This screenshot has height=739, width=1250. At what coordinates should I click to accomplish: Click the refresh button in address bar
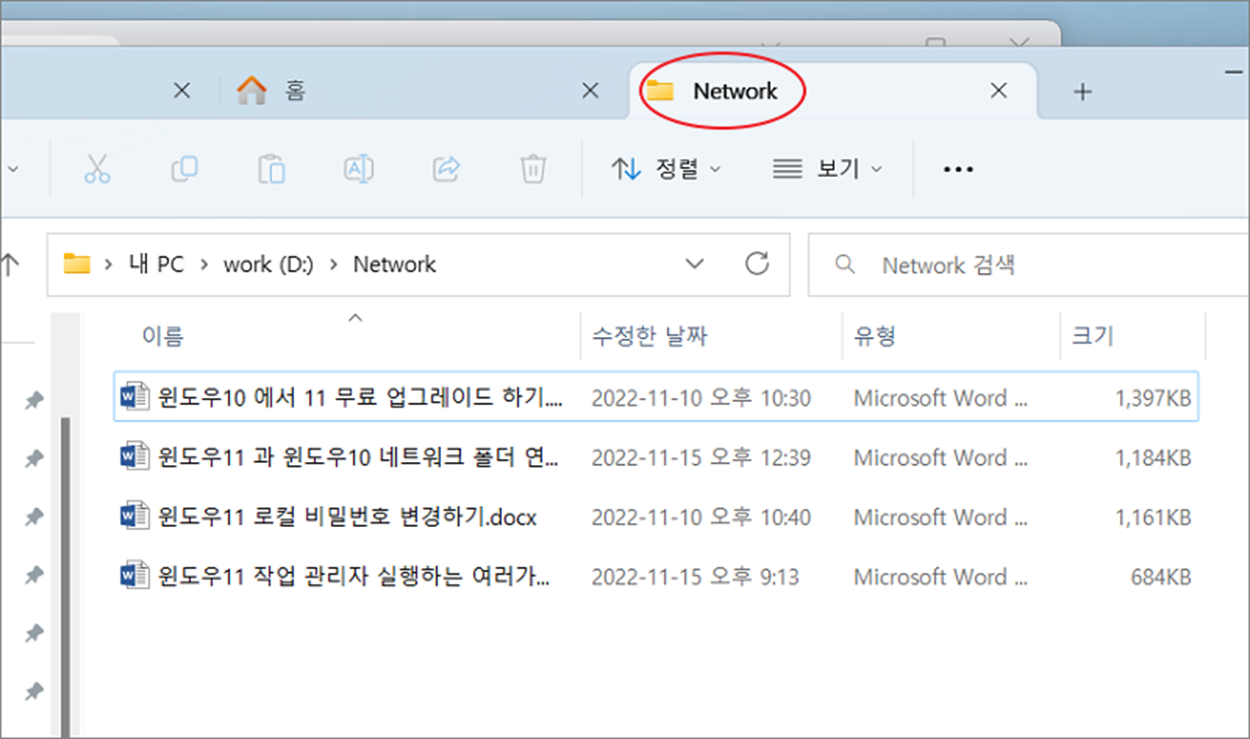point(757,264)
